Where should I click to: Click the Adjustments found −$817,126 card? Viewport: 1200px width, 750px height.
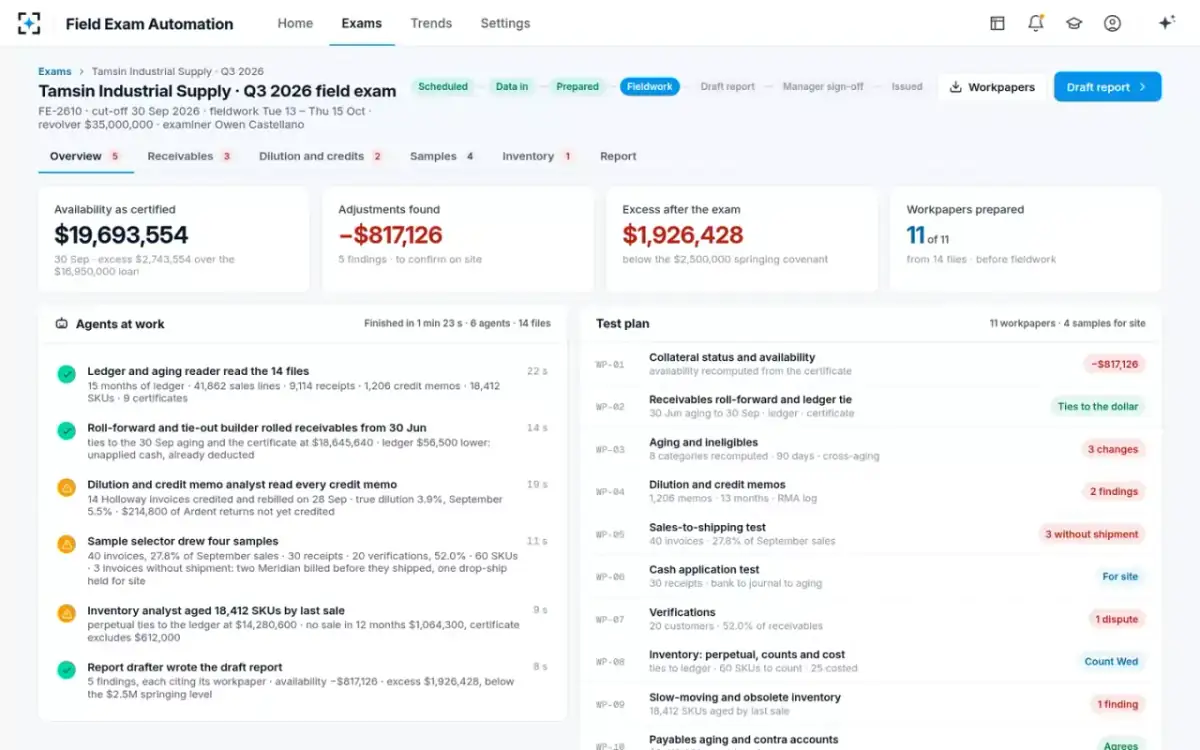pos(458,239)
